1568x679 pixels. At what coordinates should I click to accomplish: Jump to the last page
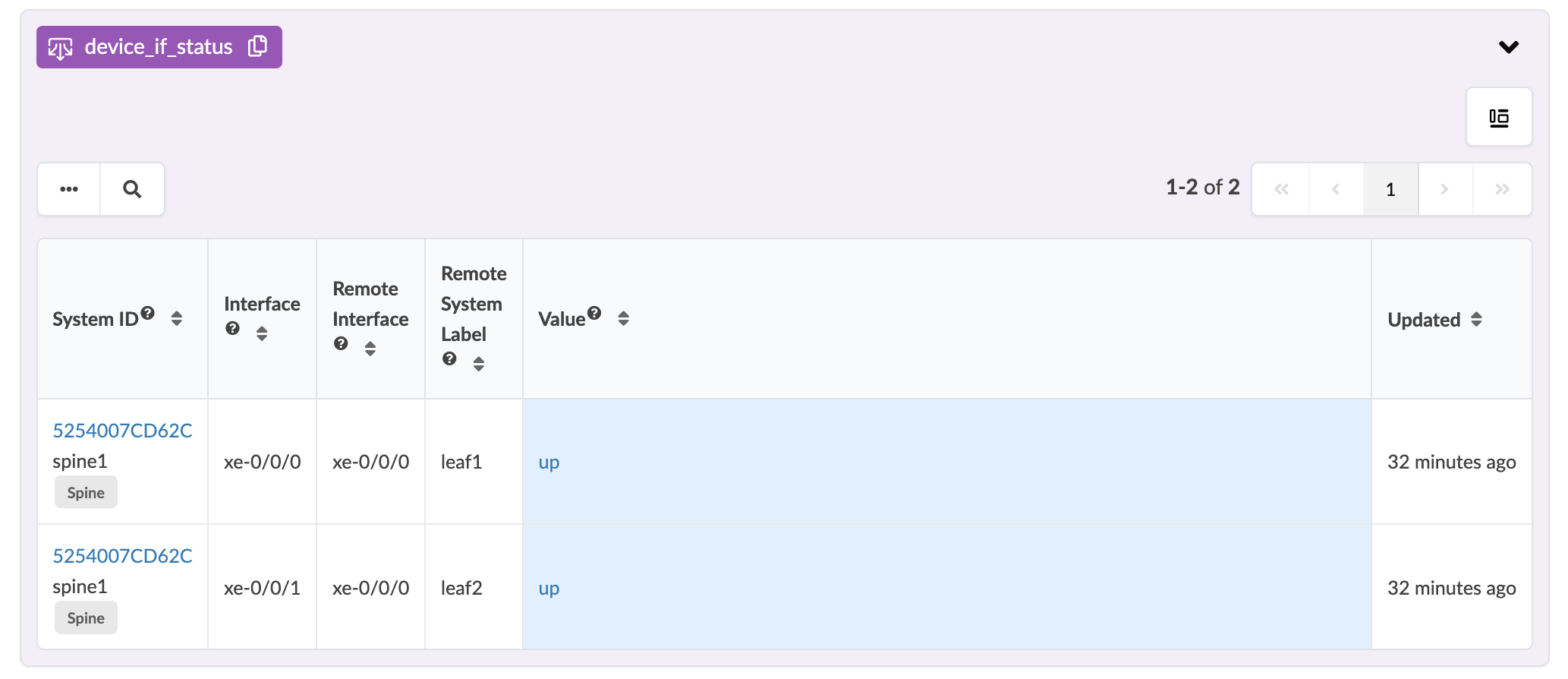point(1502,189)
